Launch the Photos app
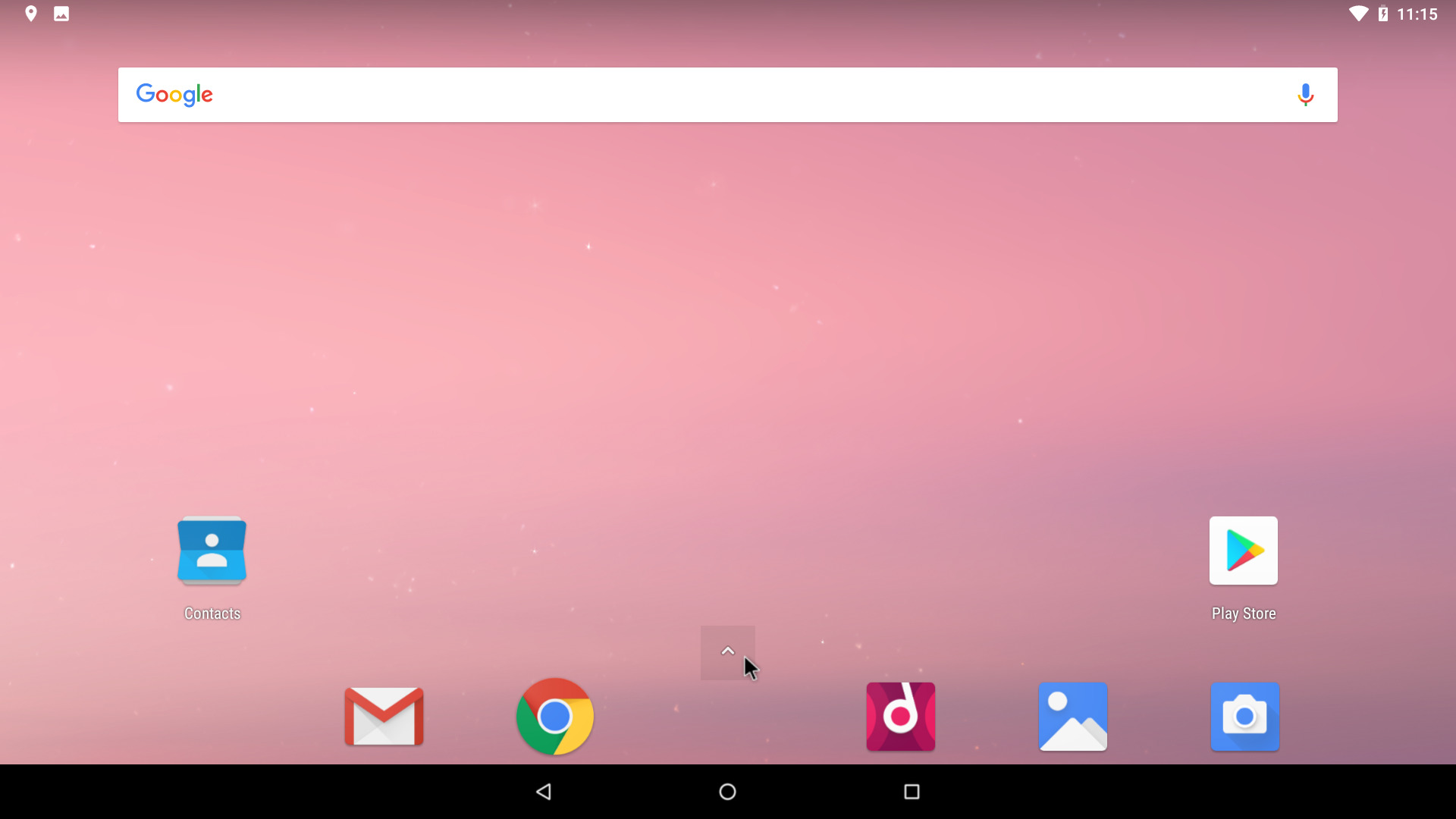1456x819 pixels. click(x=1072, y=716)
